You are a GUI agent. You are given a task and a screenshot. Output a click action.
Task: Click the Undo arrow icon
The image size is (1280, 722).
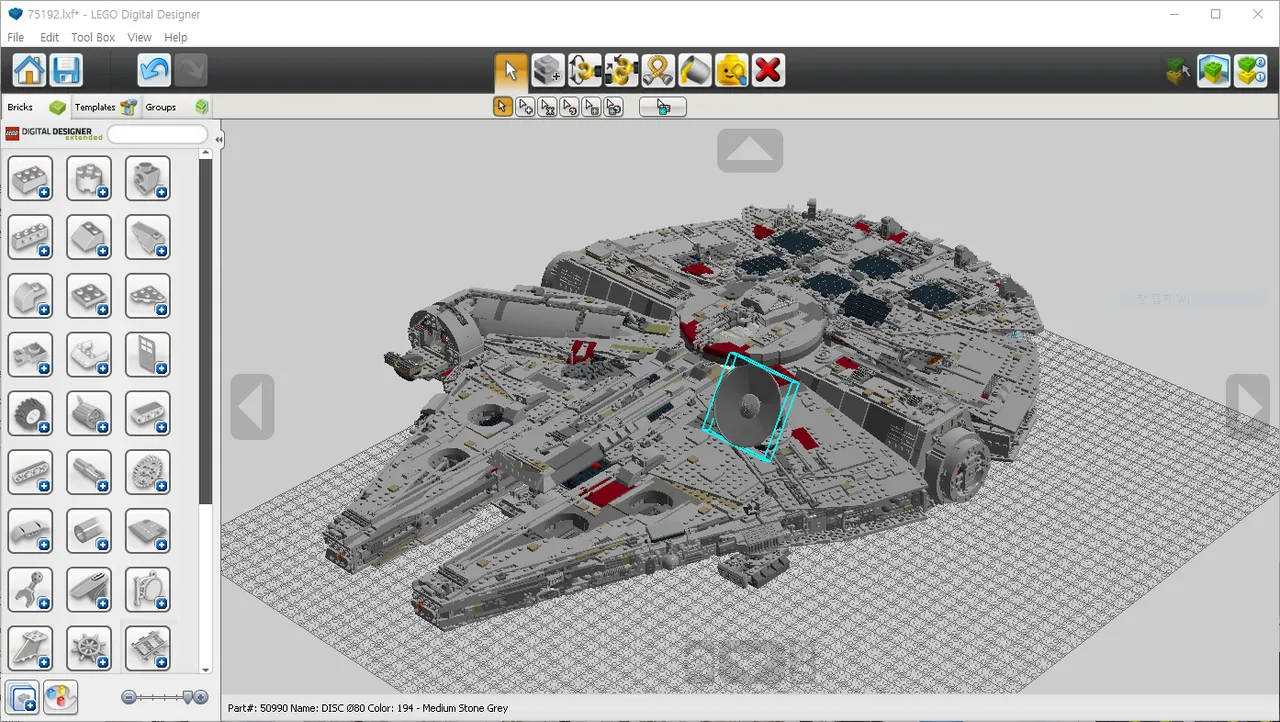pyautogui.click(x=153, y=69)
